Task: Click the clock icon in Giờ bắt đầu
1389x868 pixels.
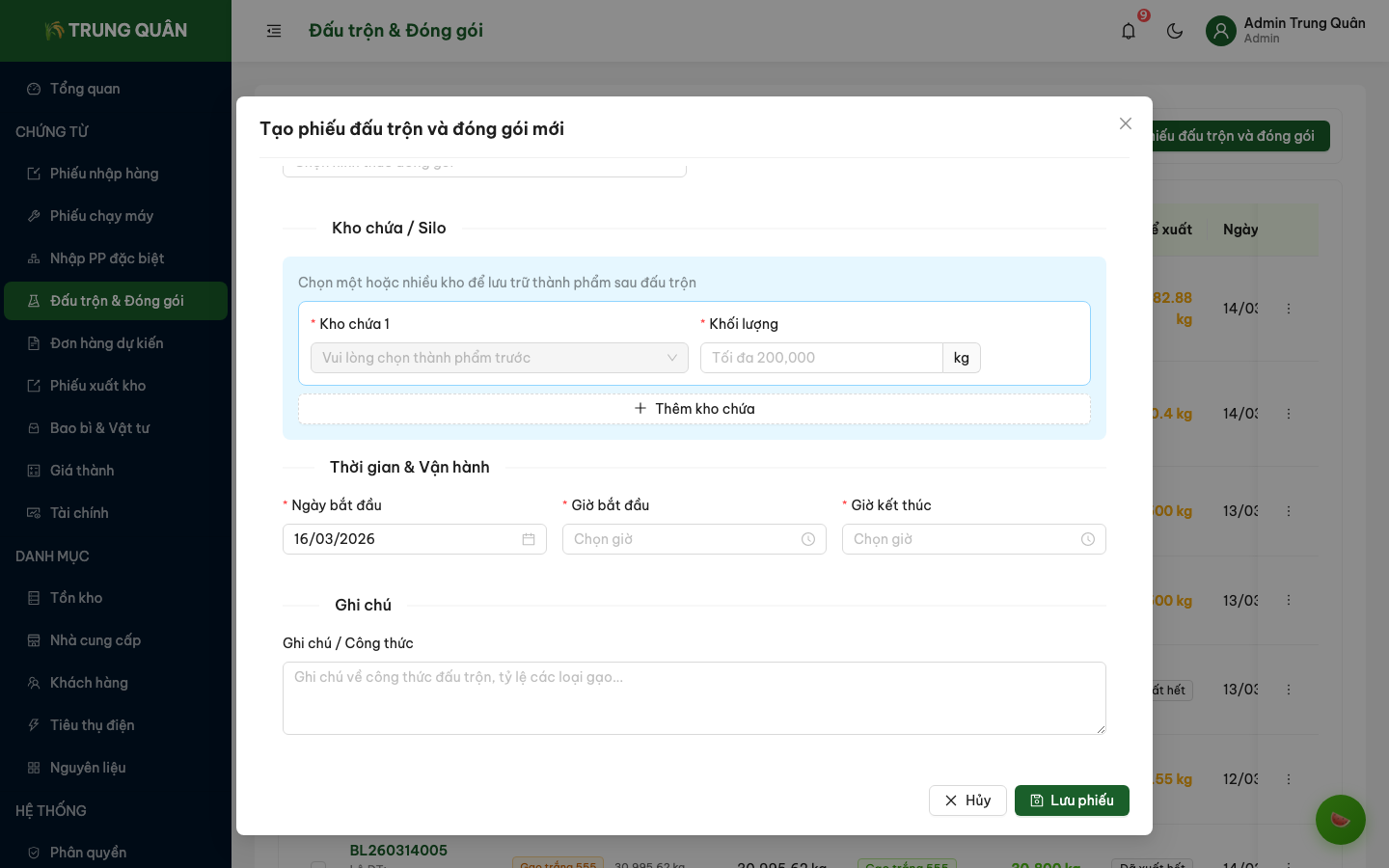Action: (808, 539)
